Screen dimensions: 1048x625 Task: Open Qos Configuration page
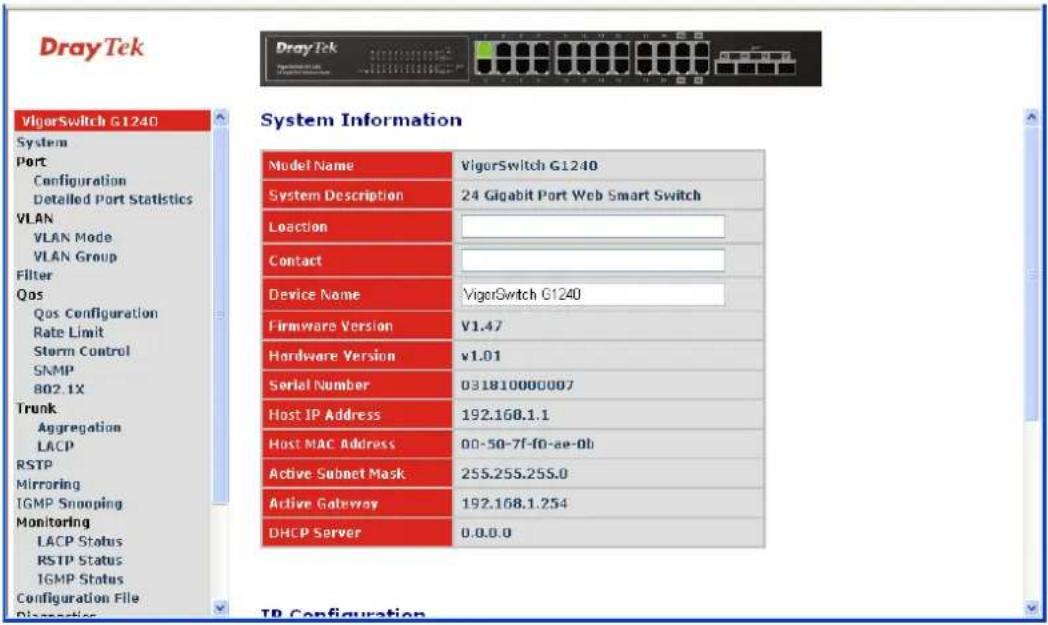pos(96,314)
